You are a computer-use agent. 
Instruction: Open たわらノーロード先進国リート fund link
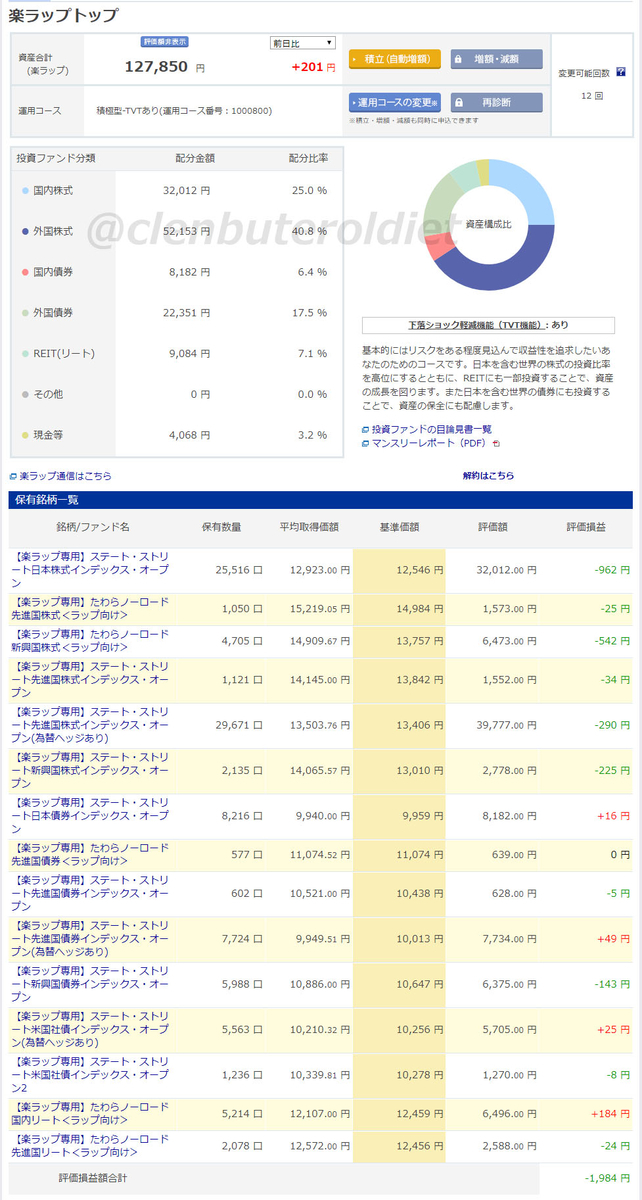(x=90, y=1146)
